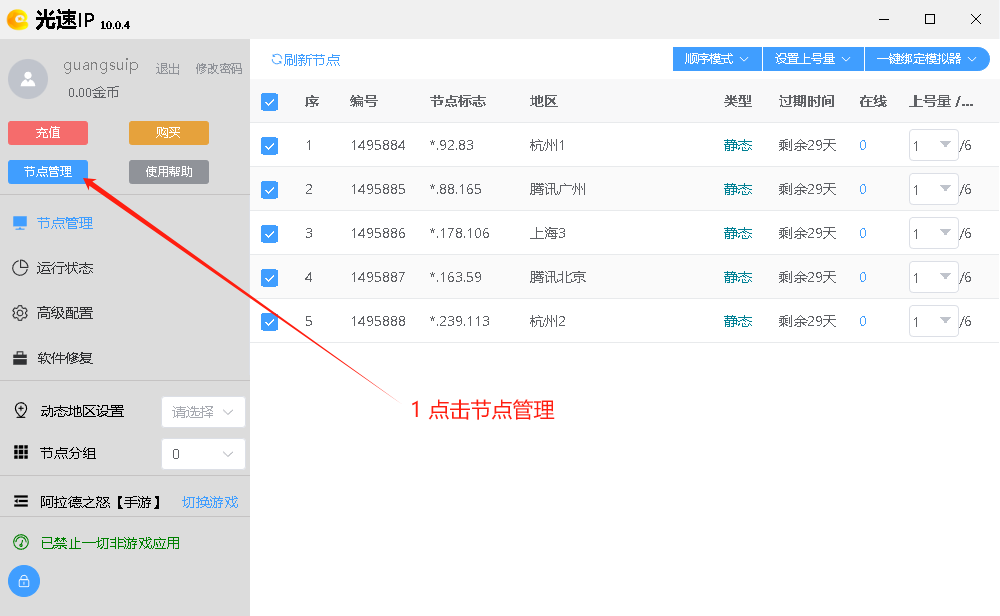Click the 节点管理 monitor icon in sidebar
This screenshot has width=1000, height=616.
[20, 223]
